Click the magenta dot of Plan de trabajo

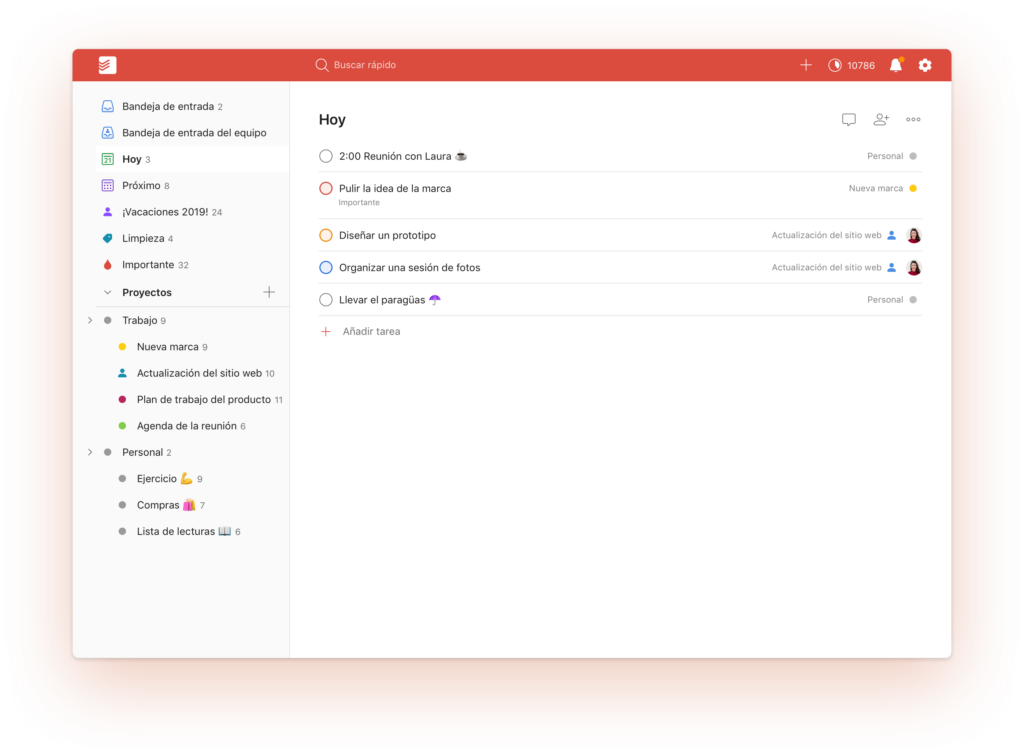122,399
